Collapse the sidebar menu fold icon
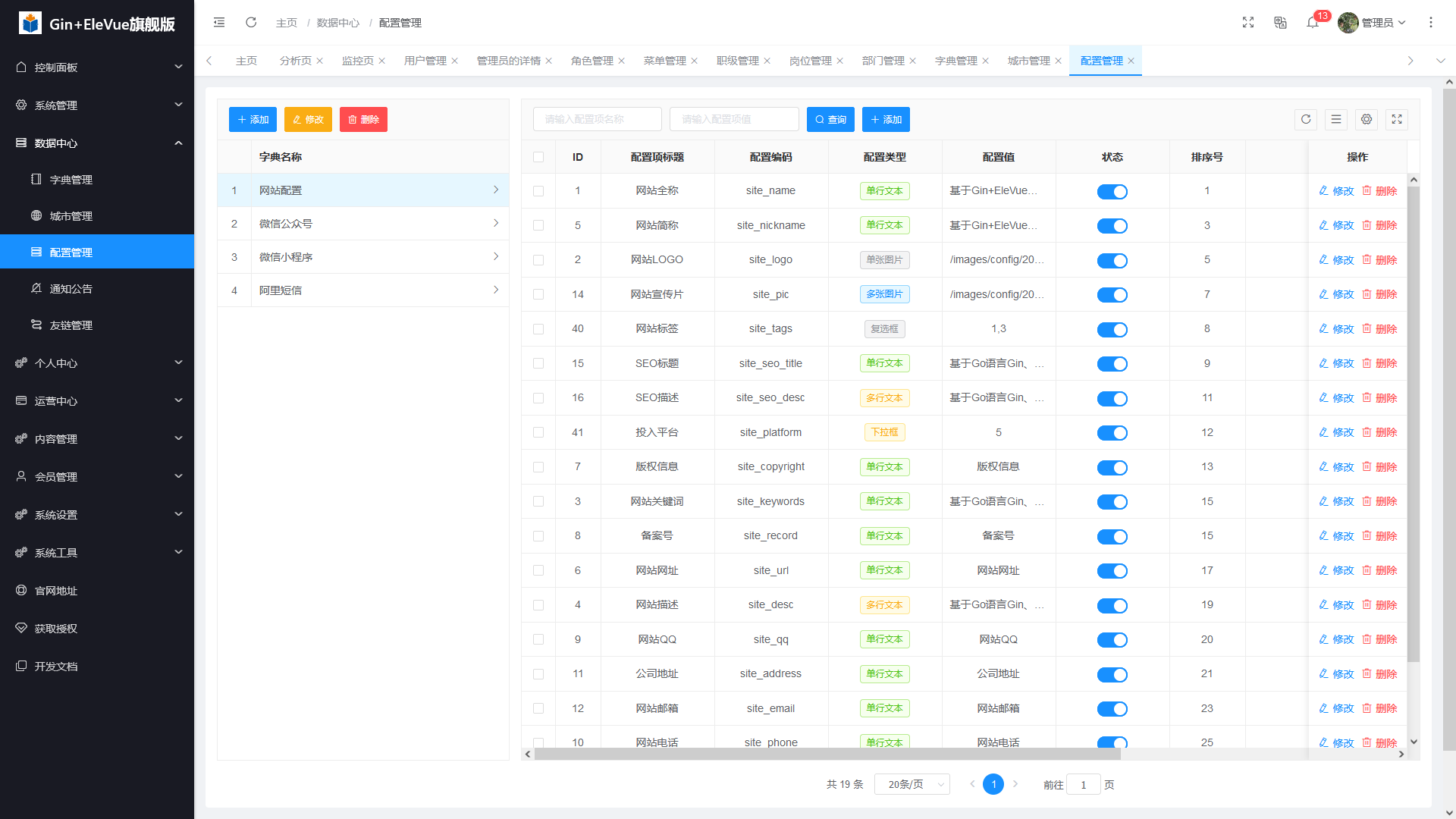This screenshot has height=819, width=1456. (x=219, y=23)
